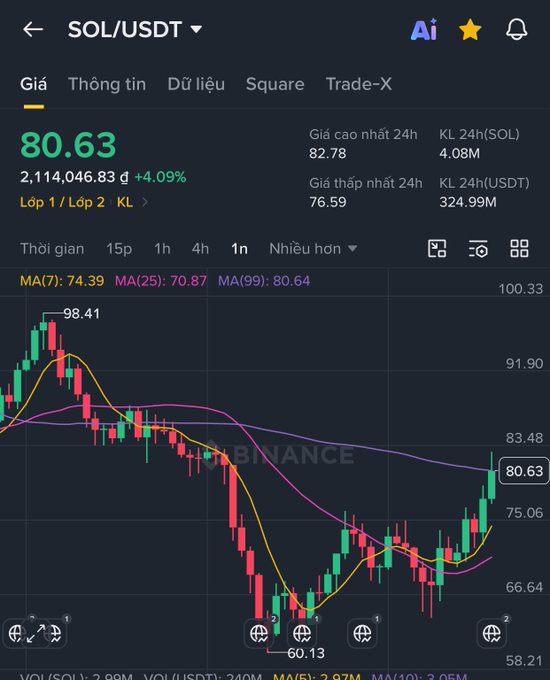Select the 15p timeframe
The width and height of the screenshot is (550, 680).
[x=119, y=249]
